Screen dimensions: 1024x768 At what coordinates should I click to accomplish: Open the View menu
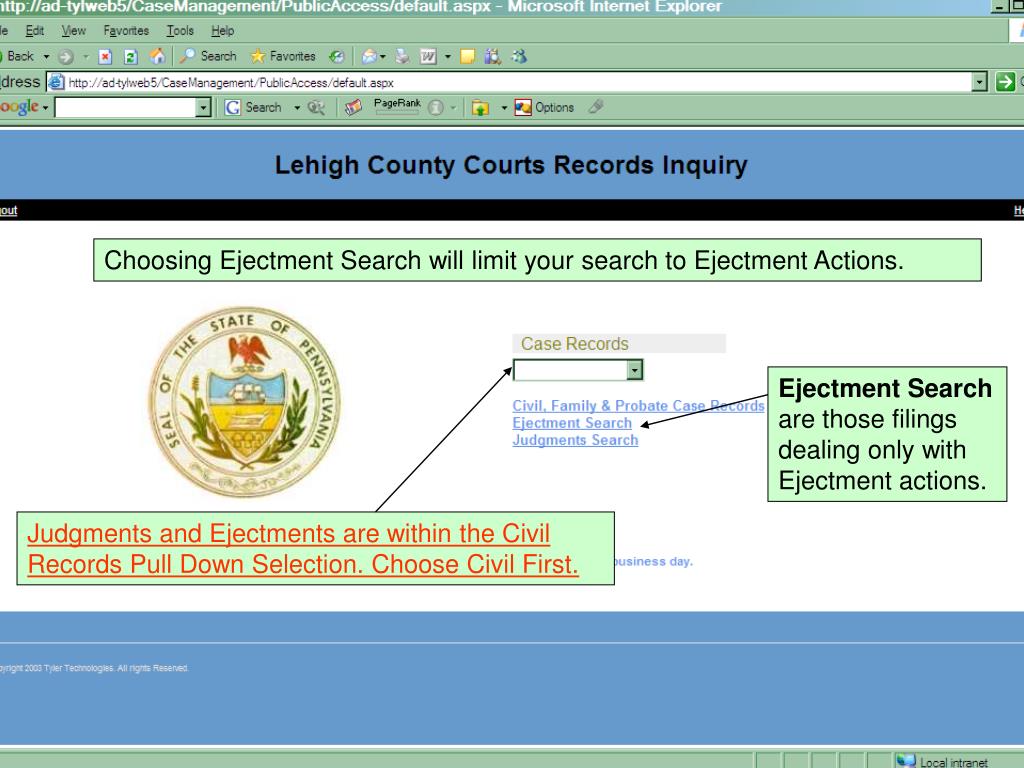[73, 31]
